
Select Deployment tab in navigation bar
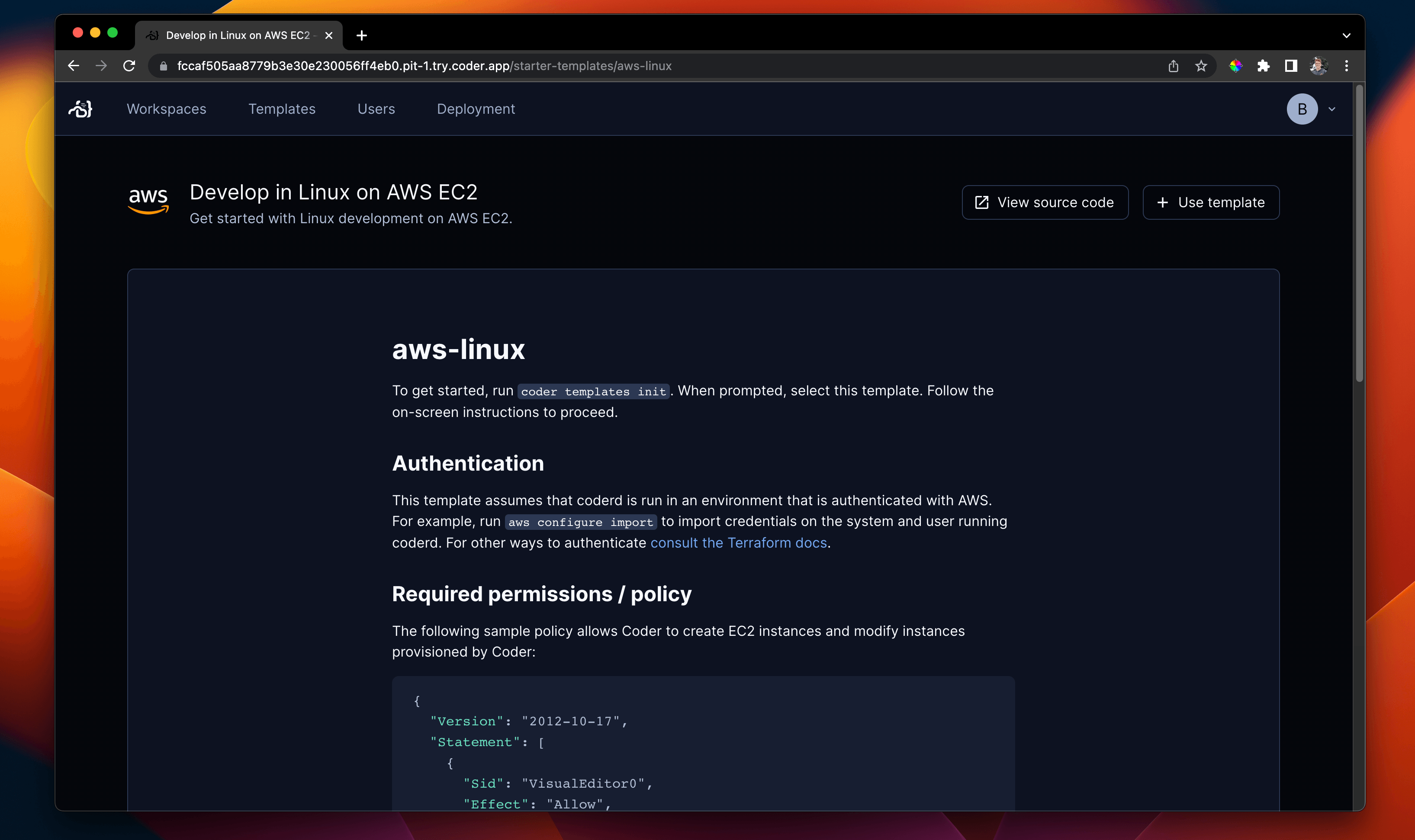(x=475, y=109)
